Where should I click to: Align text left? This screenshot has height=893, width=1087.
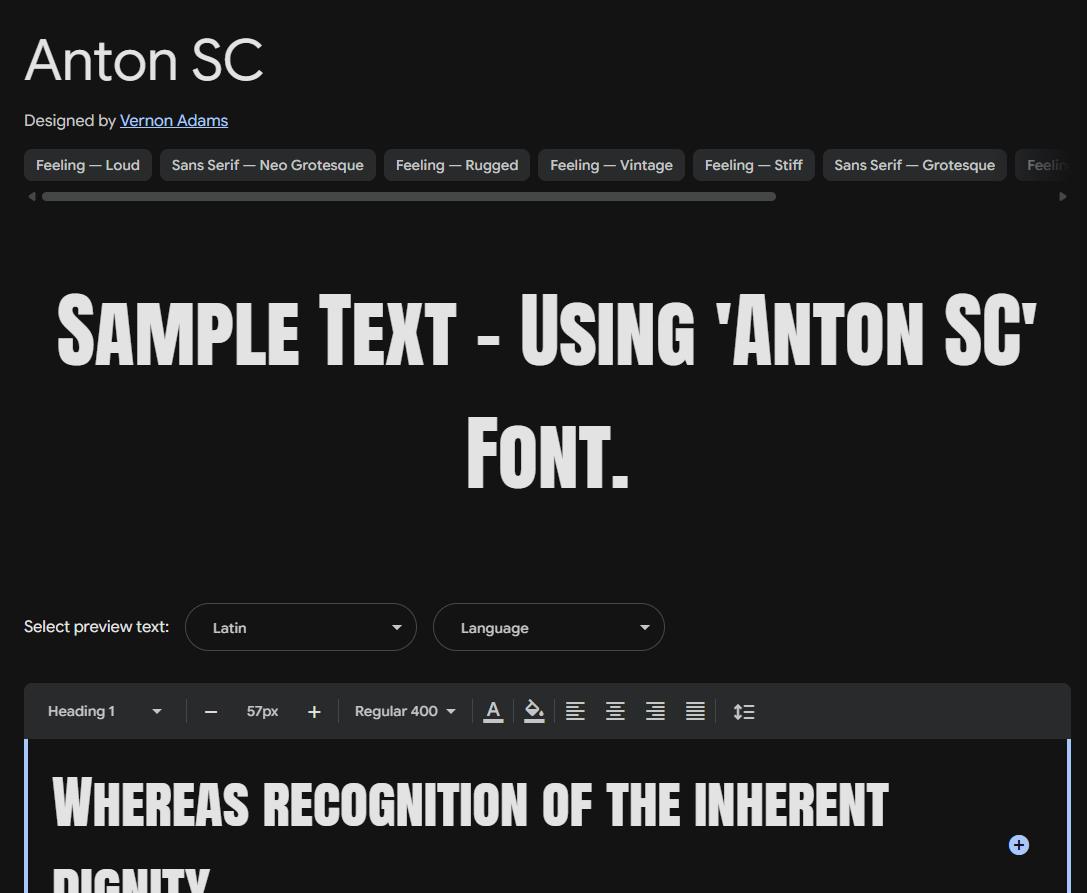(x=575, y=711)
